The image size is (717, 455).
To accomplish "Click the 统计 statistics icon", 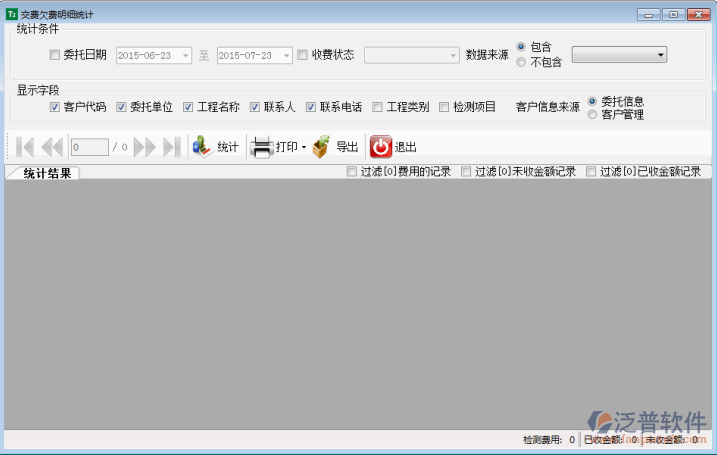I will [x=202, y=147].
